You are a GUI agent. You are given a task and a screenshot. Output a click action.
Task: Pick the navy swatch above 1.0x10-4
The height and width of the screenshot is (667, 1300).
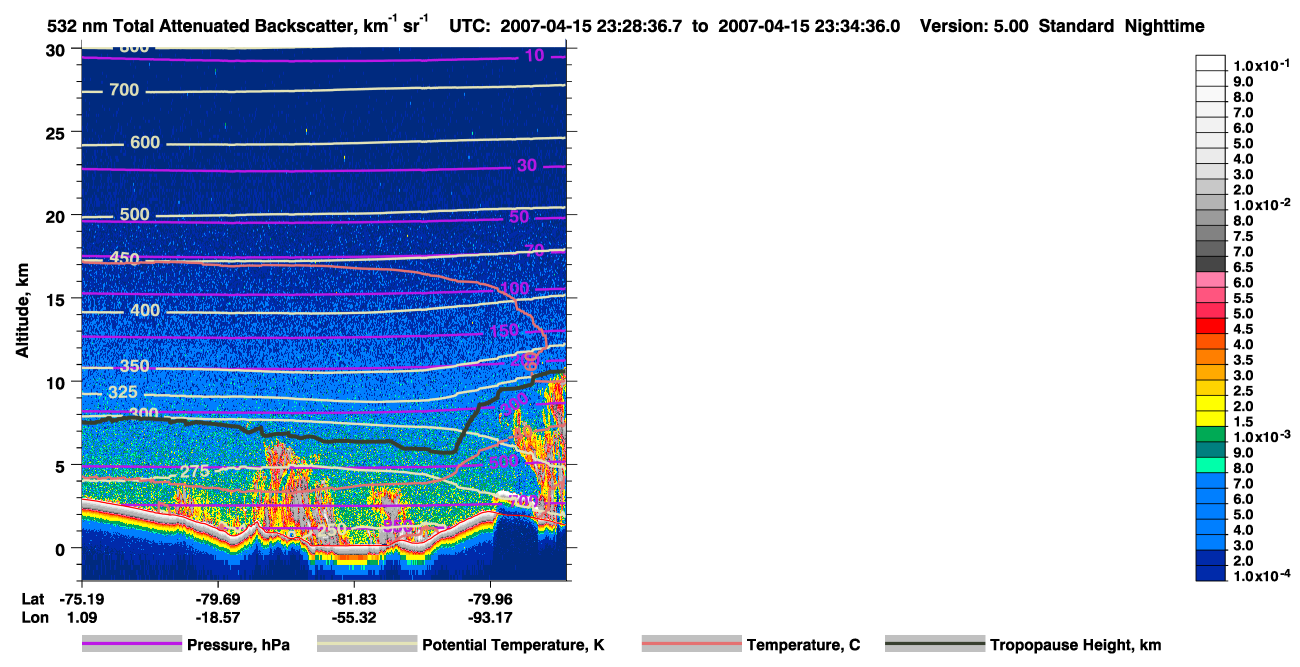pos(1210,573)
